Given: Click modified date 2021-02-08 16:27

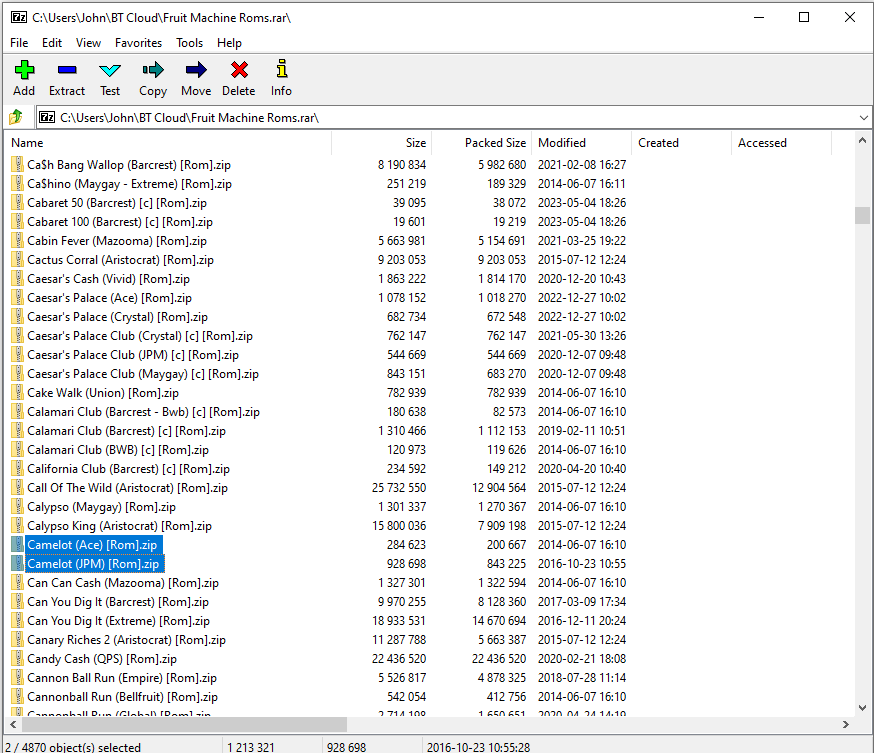Looking at the screenshot, I should [x=582, y=165].
